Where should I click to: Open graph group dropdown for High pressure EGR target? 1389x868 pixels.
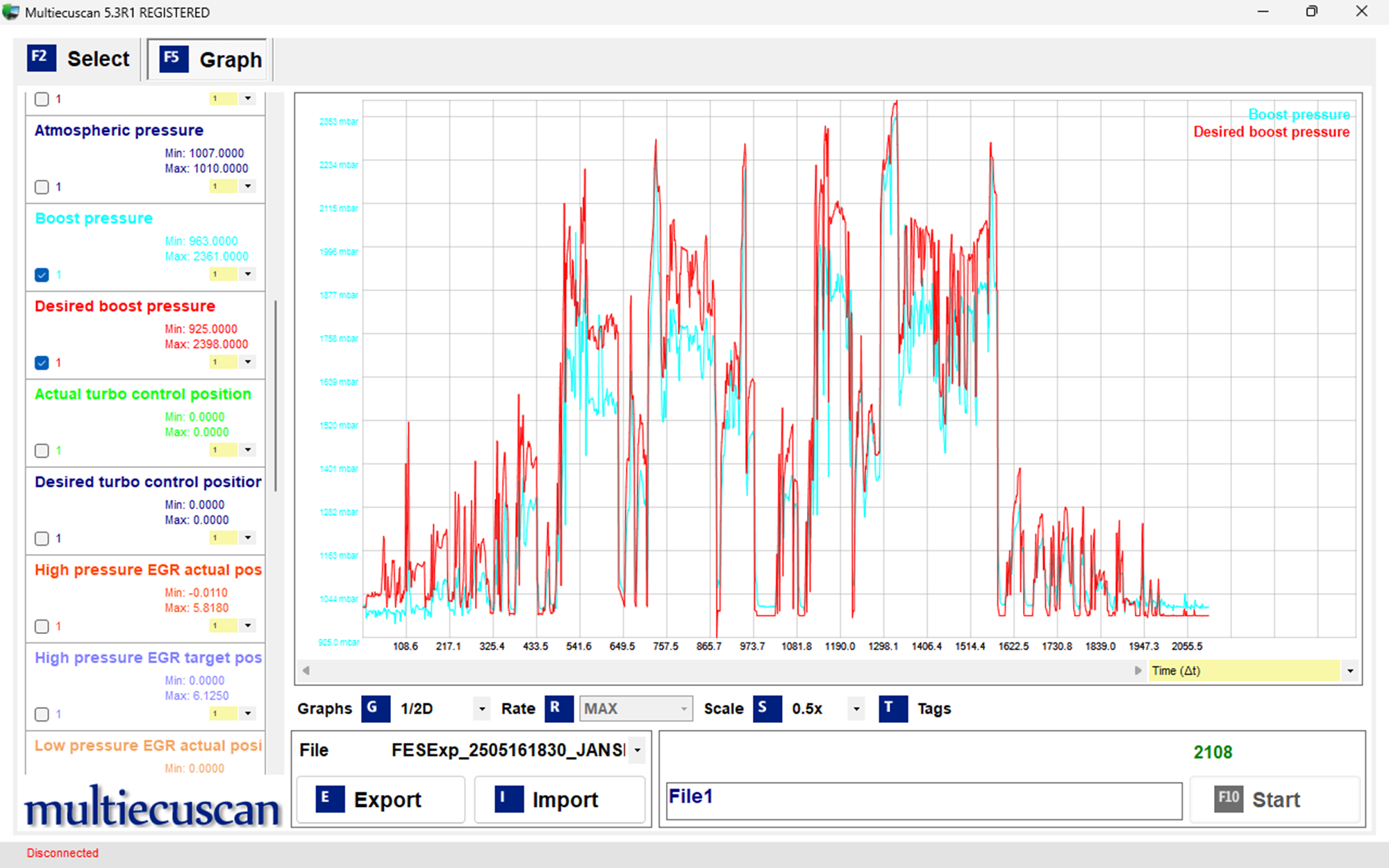coord(248,713)
